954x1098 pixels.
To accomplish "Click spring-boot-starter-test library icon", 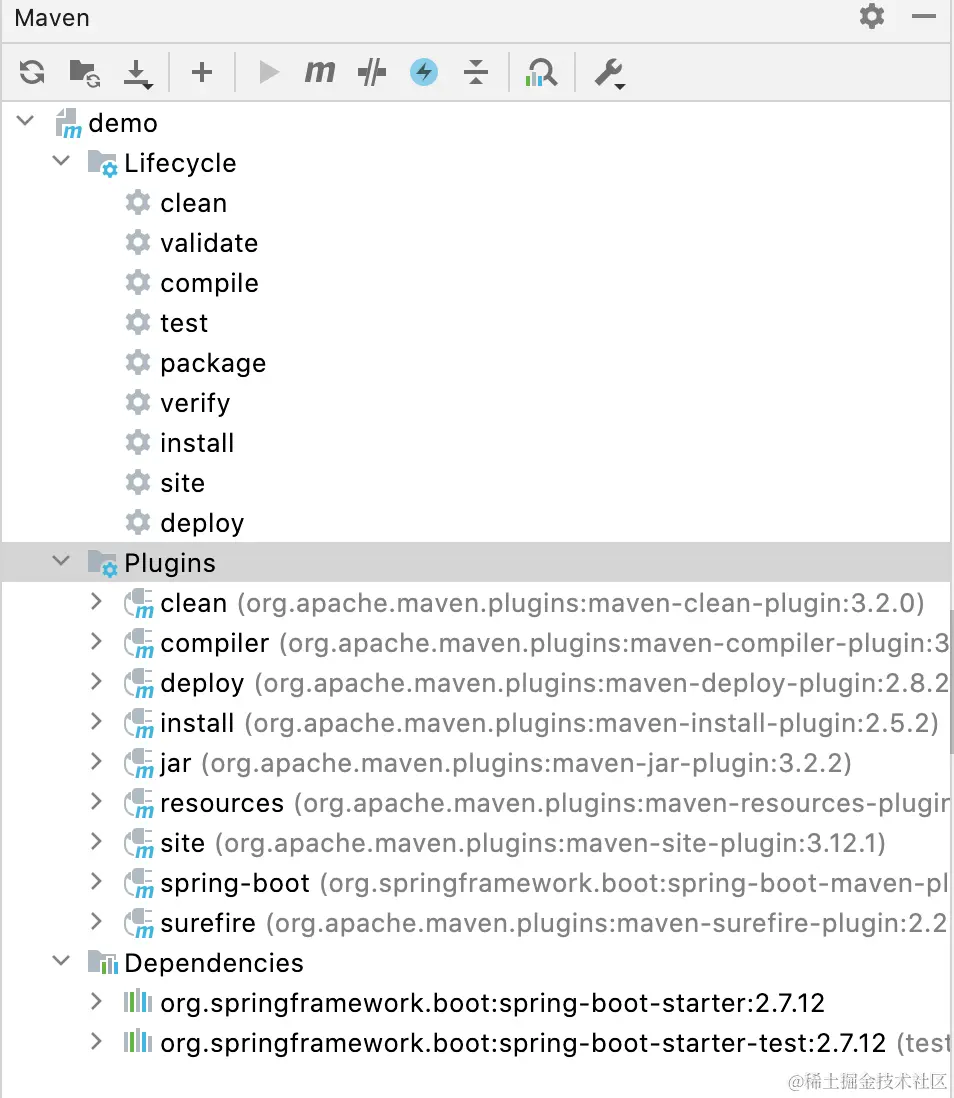I will coord(137,1041).
